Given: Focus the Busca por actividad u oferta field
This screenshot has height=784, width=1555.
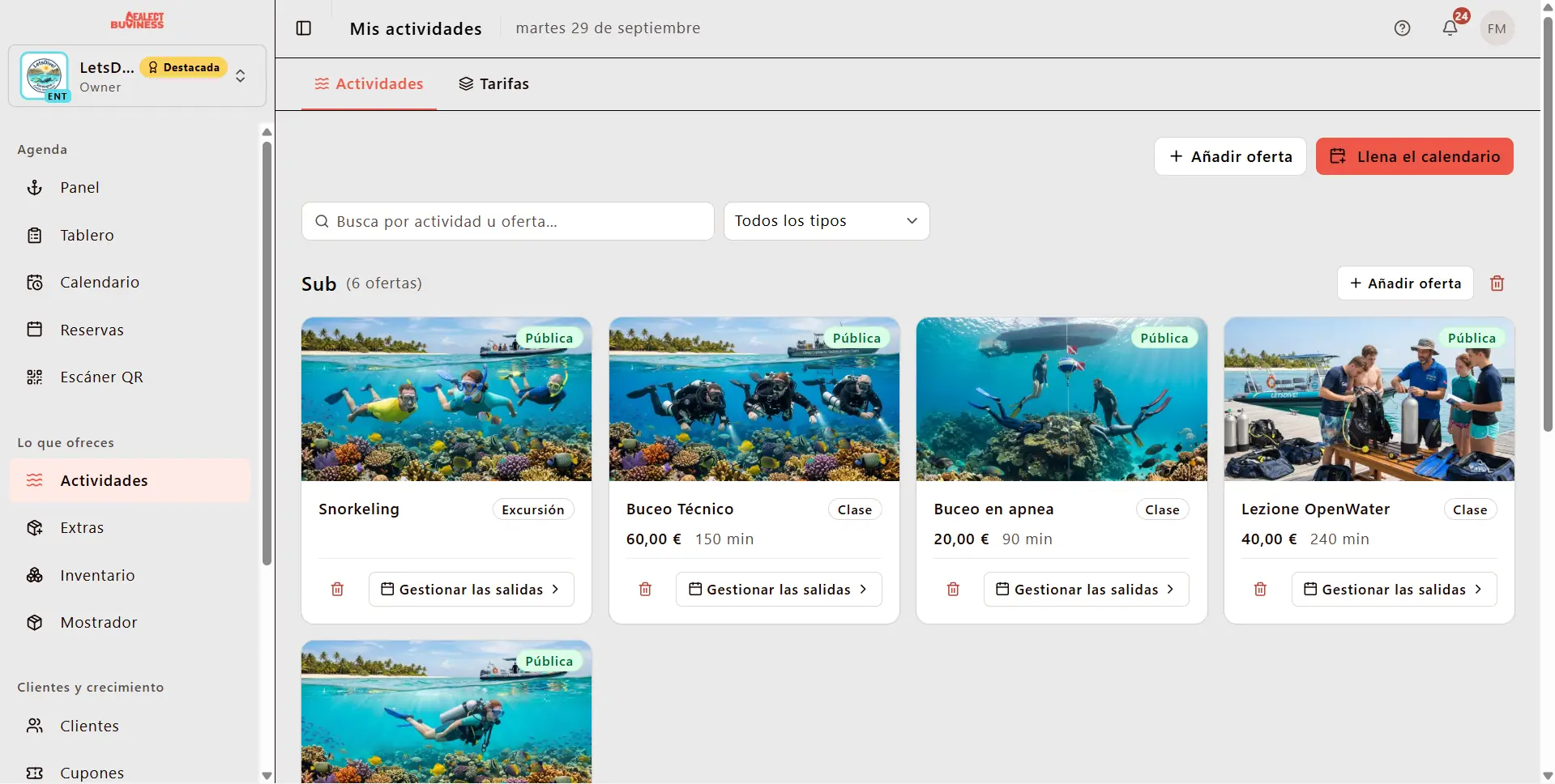Looking at the screenshot, I should point(507,221).
